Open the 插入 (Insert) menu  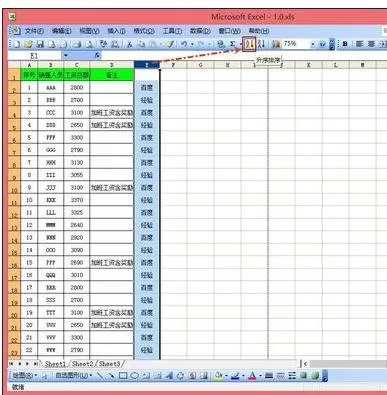pos(116,31)
